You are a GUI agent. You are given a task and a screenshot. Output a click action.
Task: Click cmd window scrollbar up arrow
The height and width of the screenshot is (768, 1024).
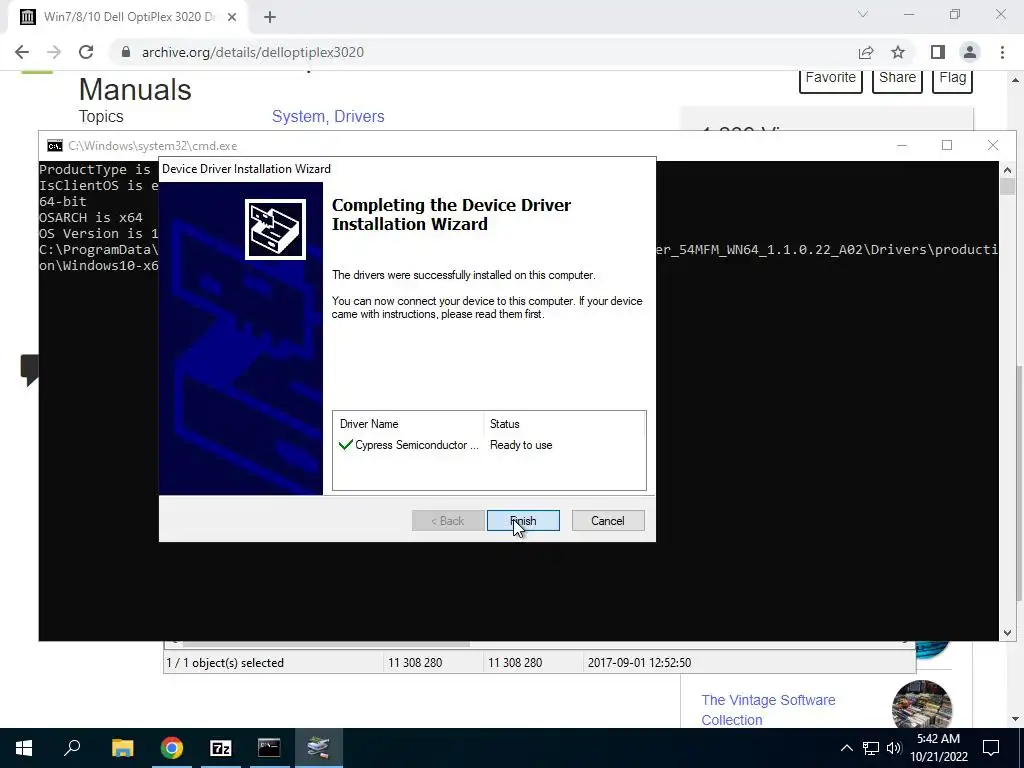[1007, 170]
